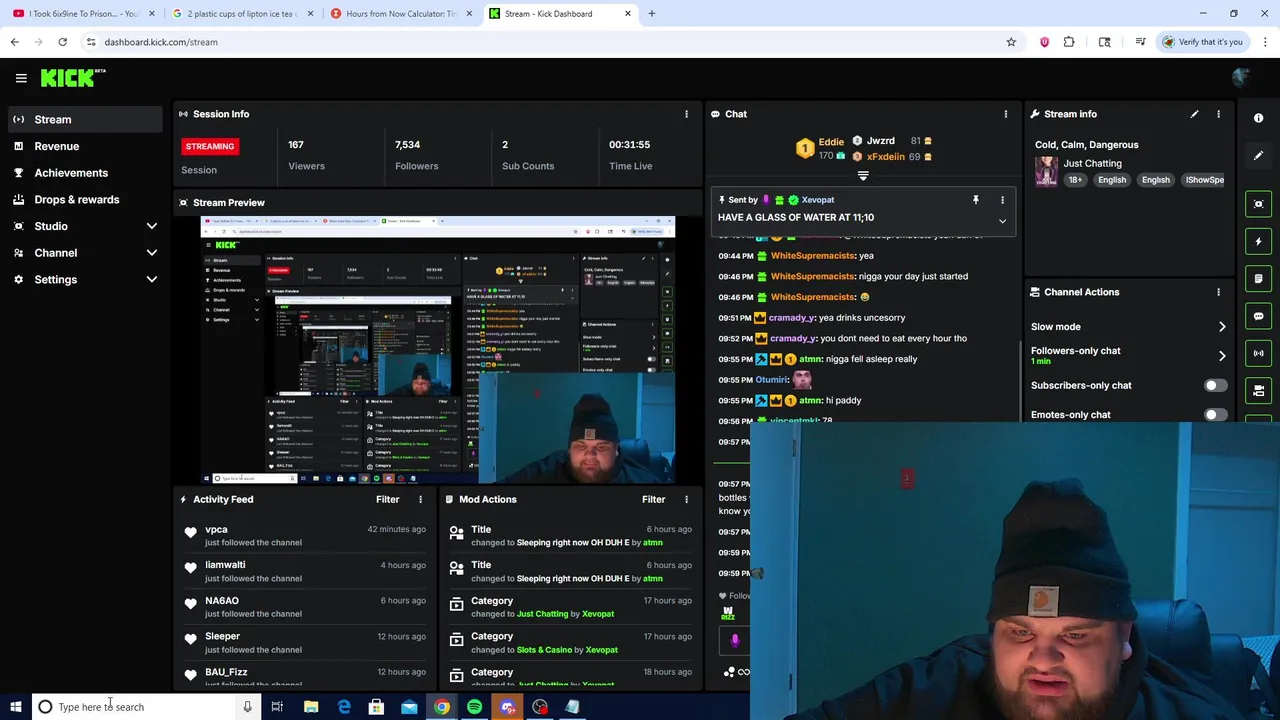The image size is (1280, 720).
Task: Open Session info three-dot options
Action: 686,114
